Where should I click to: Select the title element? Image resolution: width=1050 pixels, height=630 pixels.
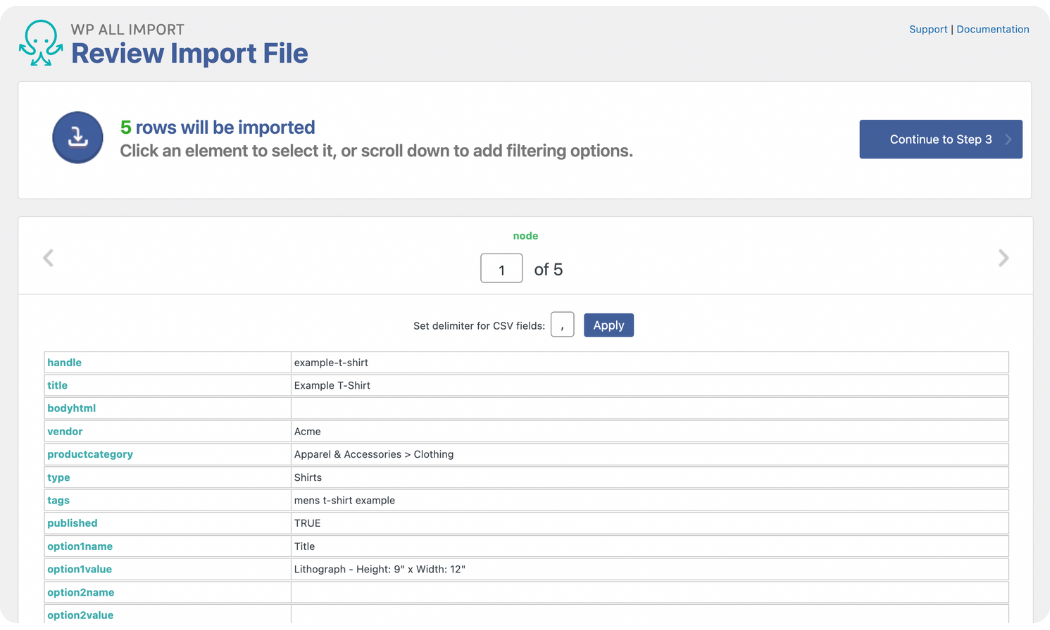click(x=57, y=385)
